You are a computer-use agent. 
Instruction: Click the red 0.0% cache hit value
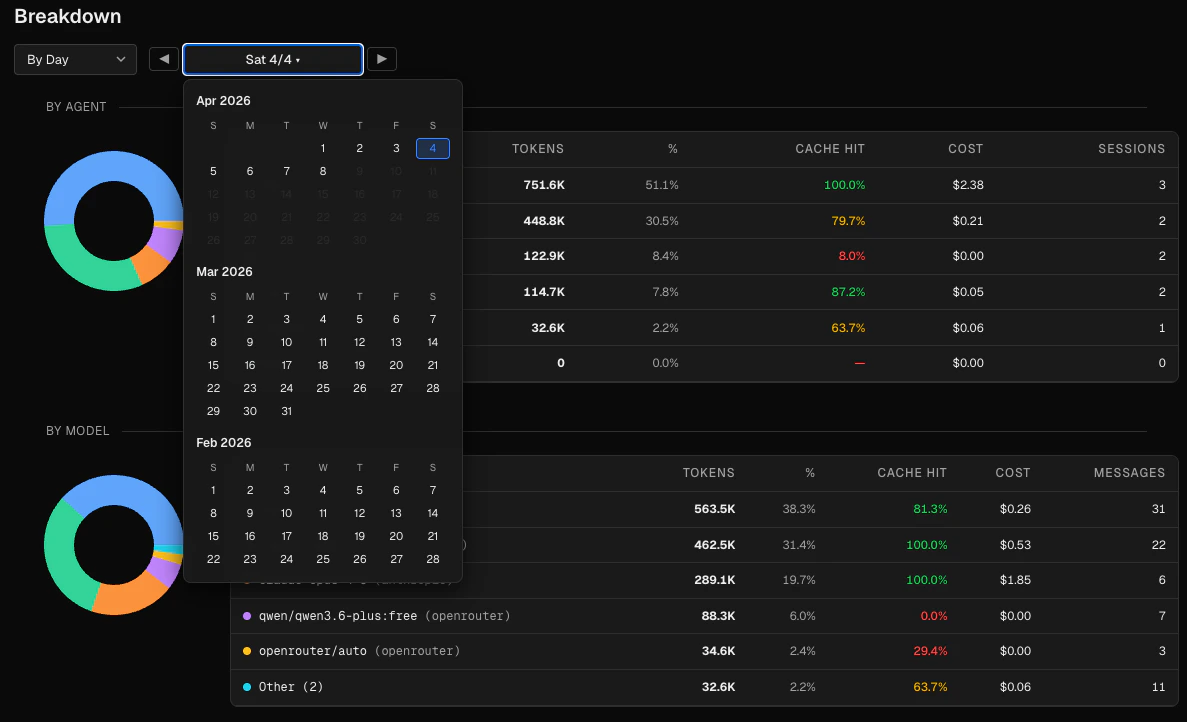click(932, 616)
